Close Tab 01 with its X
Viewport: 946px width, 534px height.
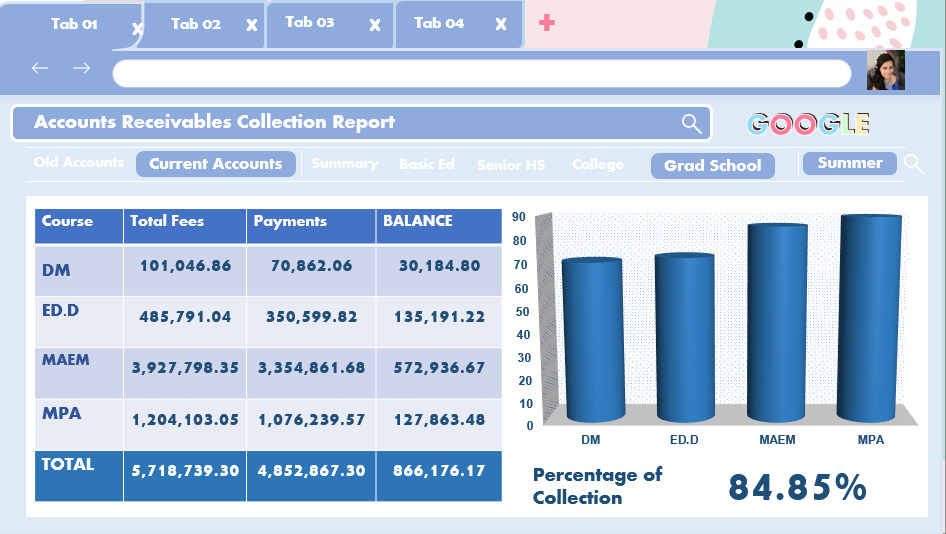tap(137, 28)
